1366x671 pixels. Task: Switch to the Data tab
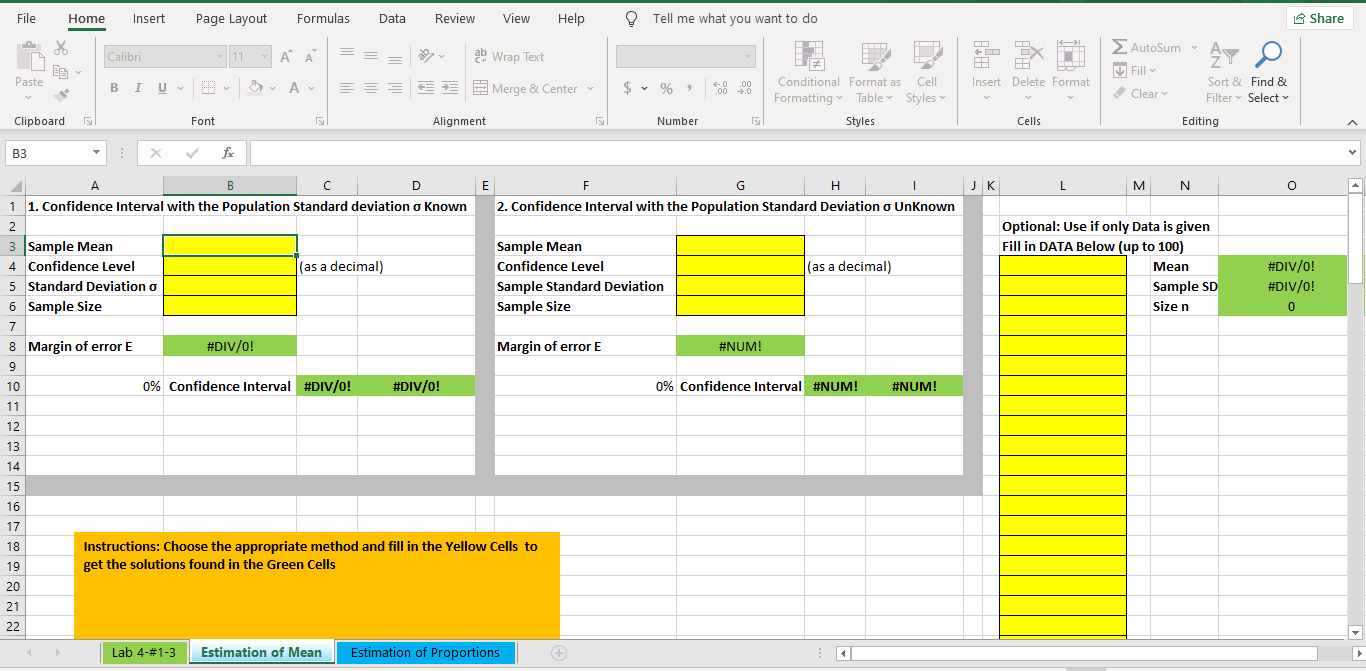[x=392, y=18]
